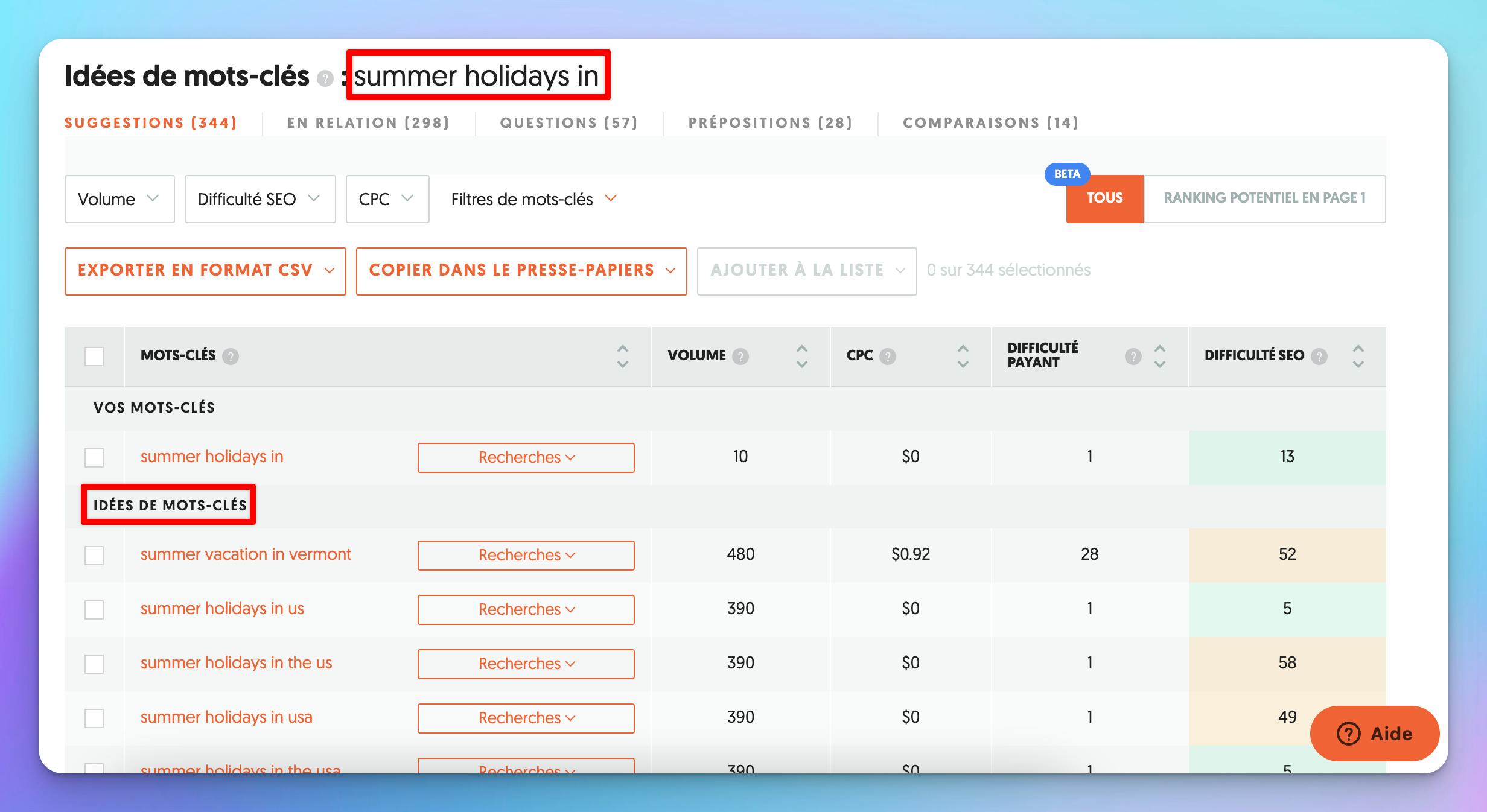The width and height of the screenshot is (1487, 812).
Task: Switch to Prépositions (28) tab
Action: coord(771,123)
